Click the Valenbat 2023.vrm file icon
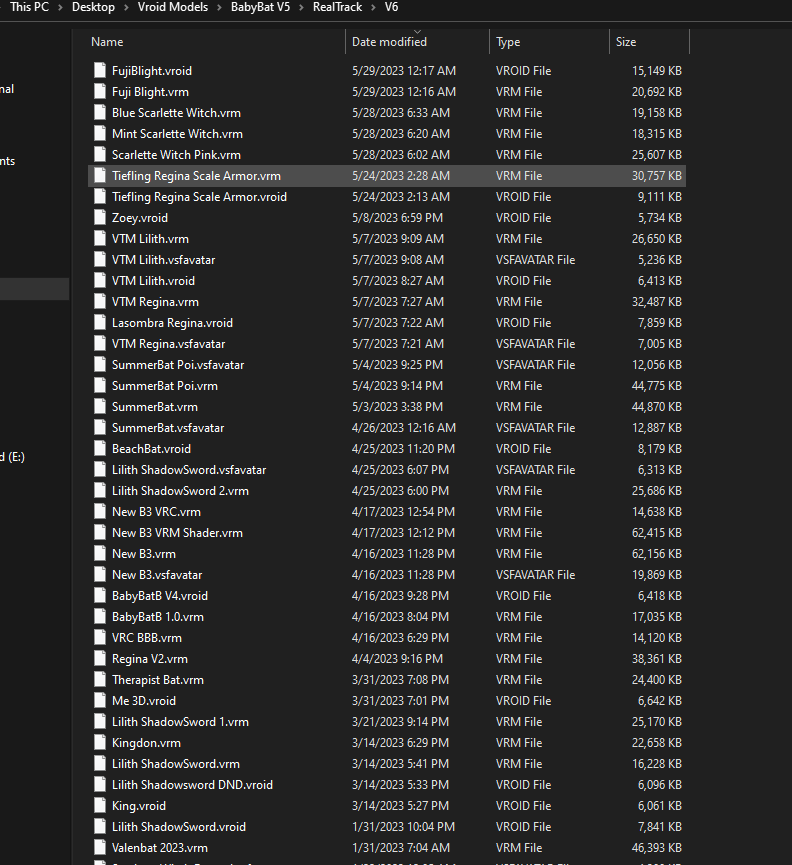The width and height of the screenshot is (792, 865). [99, 848]
